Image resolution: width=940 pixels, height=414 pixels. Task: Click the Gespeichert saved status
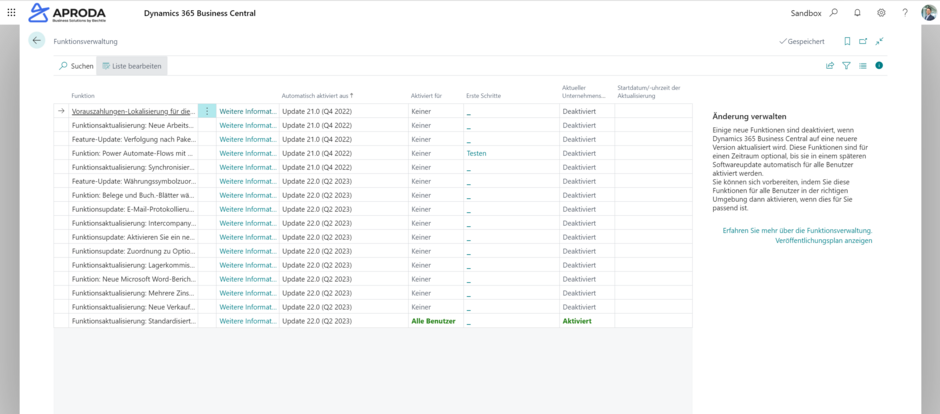[x=802, y=41]
